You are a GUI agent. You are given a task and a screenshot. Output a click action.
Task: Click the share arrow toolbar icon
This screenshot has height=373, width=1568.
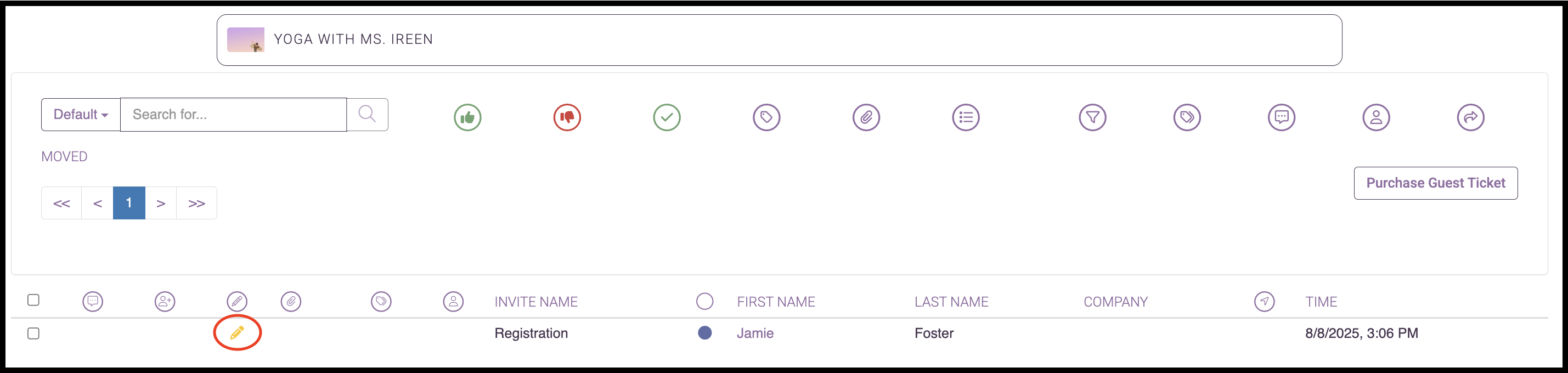tap(1470, 117)
